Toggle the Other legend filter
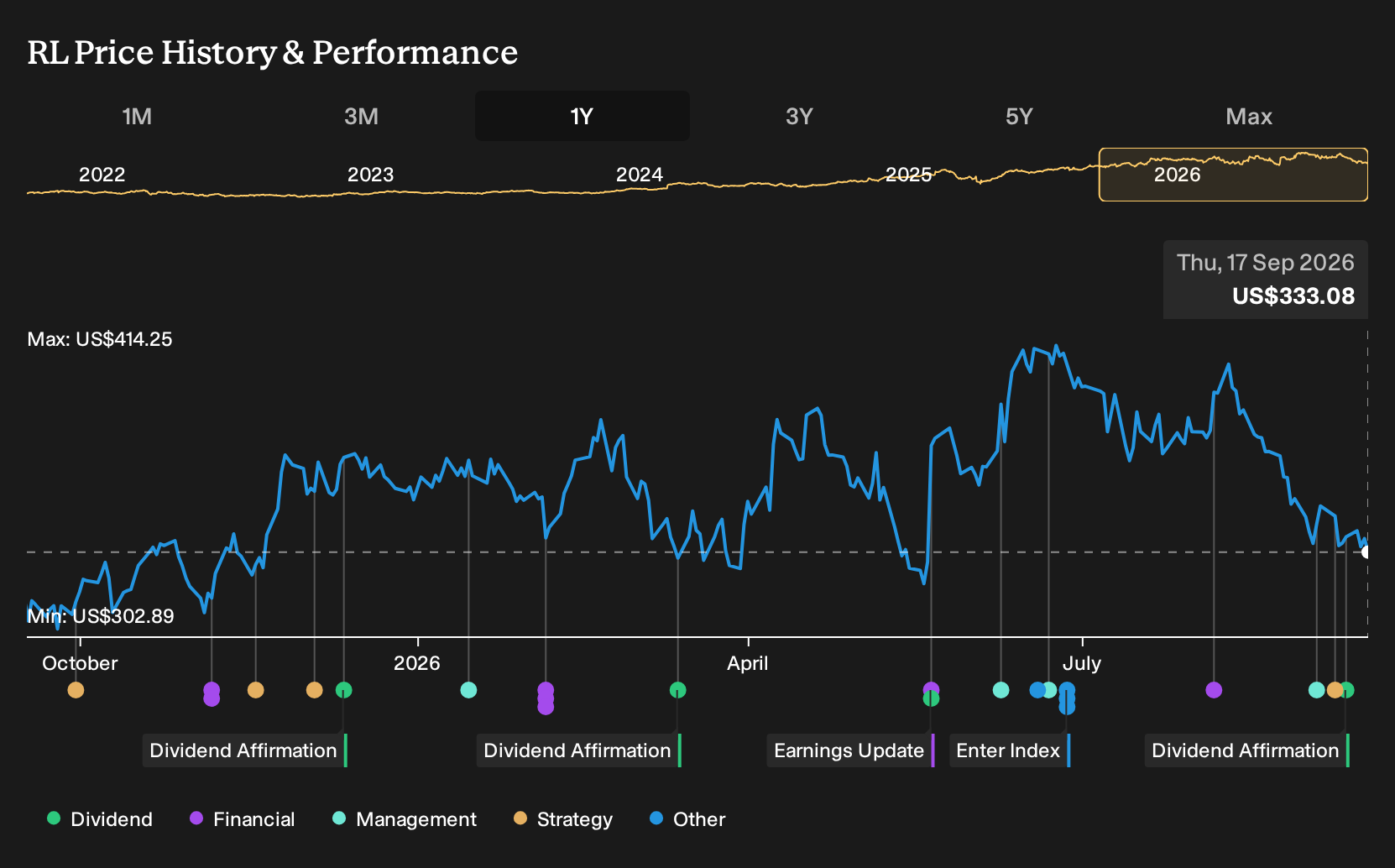The height and width of the screenshot is (868, 1395). click(x=687, y=819)
